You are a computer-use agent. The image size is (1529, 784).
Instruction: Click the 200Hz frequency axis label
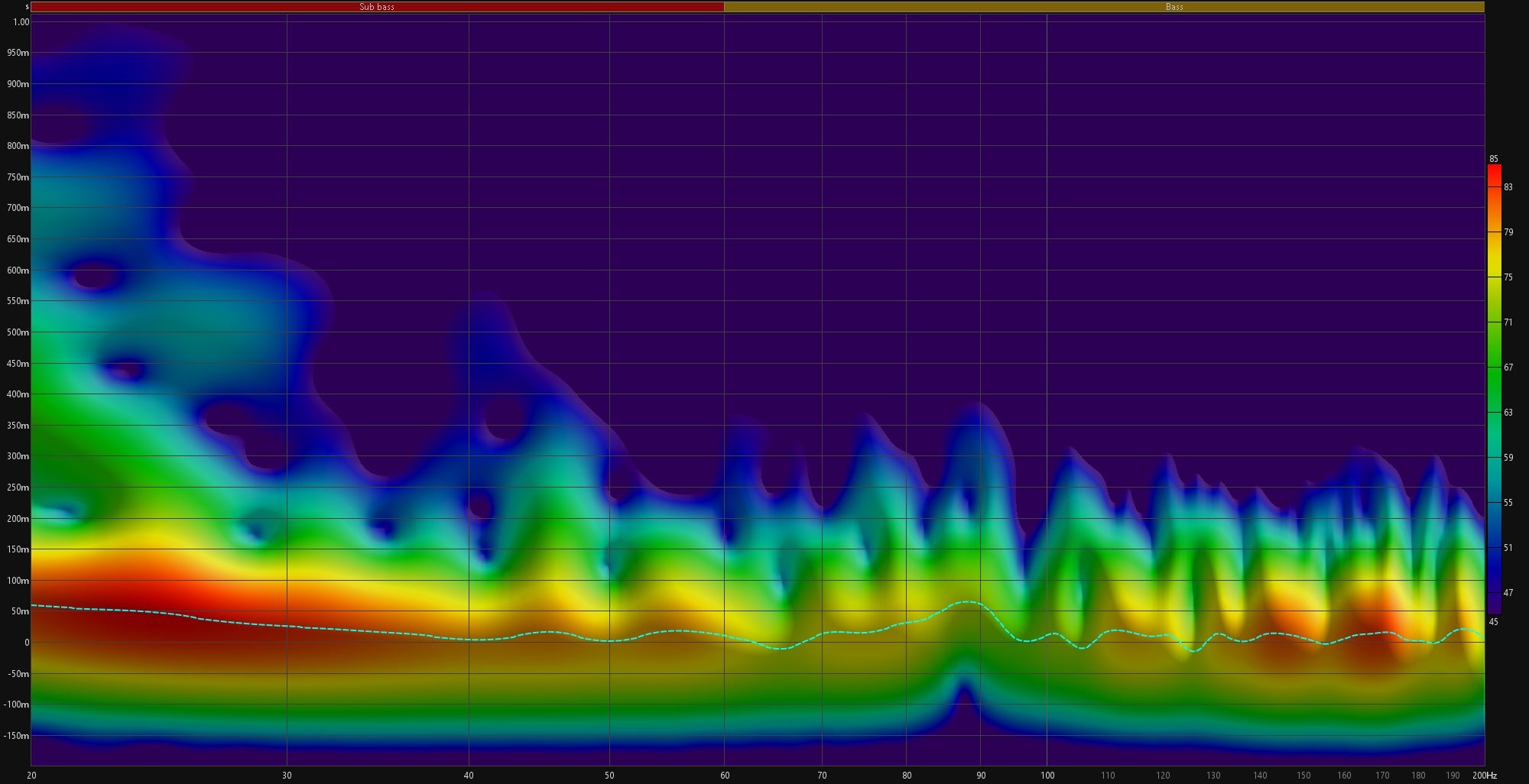[1485, 776]
